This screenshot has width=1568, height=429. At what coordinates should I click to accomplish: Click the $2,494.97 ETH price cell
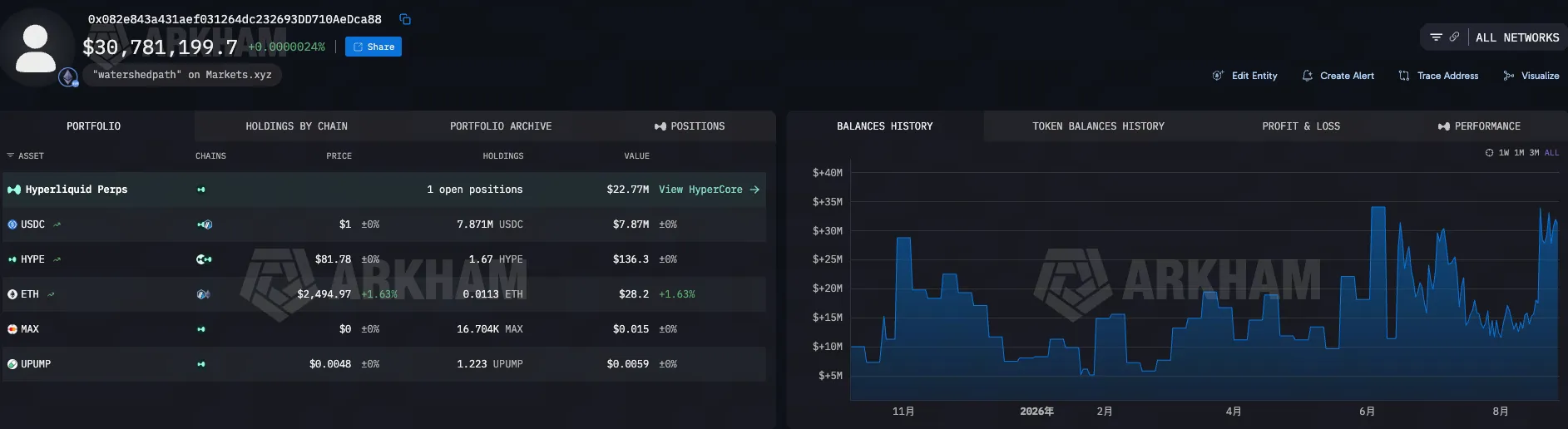(x=324, y=294)
